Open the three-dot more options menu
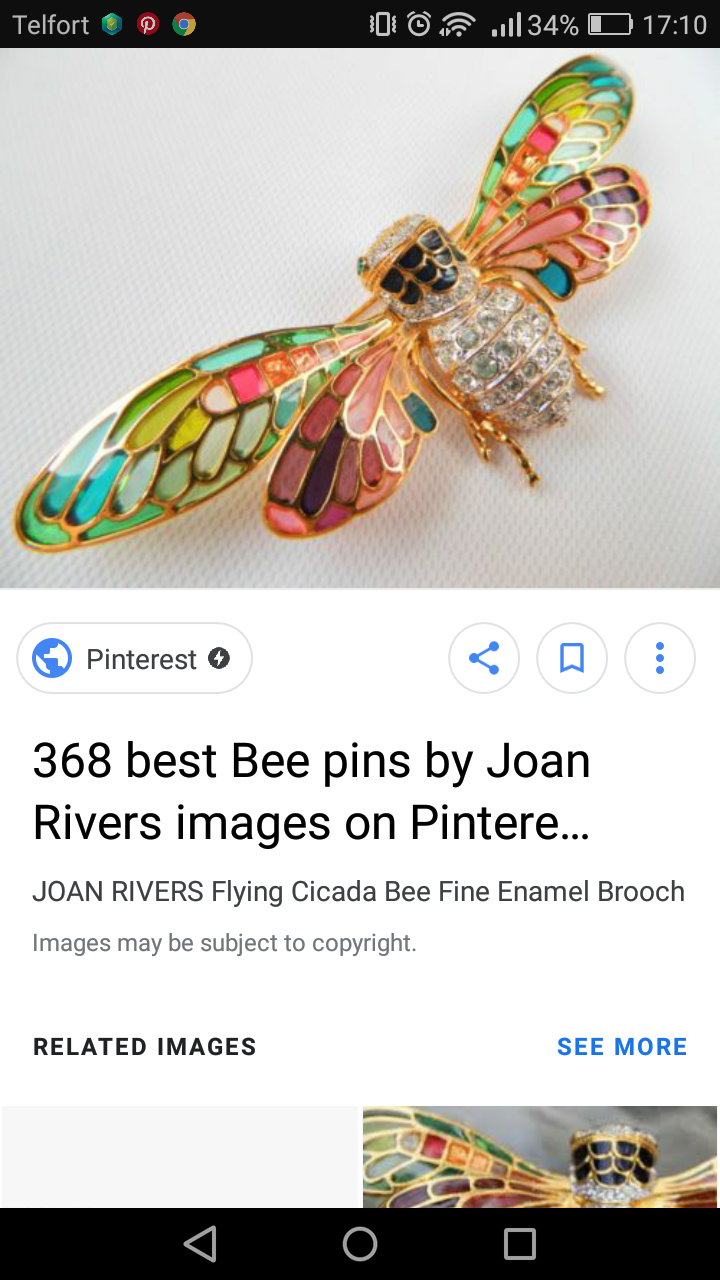Image resolution: width=720 pixels, height=1280 pixels. click(660, 658)
